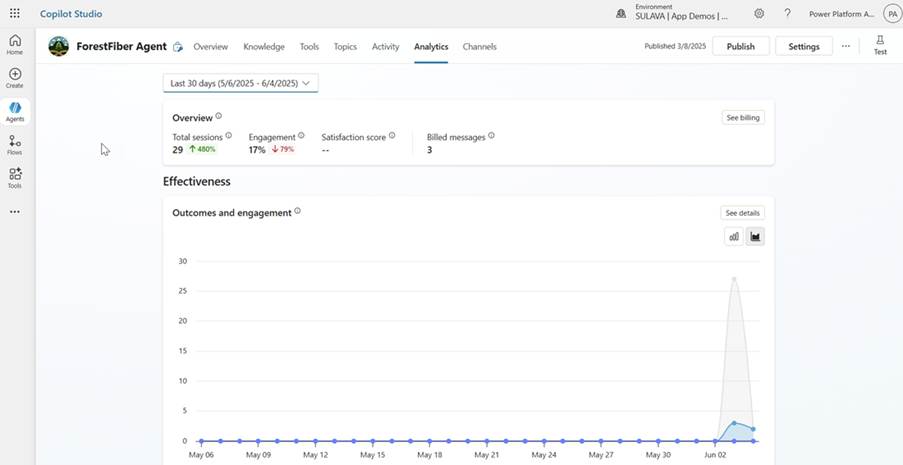Switch chart to bar chart view

[x=734, y=237]
